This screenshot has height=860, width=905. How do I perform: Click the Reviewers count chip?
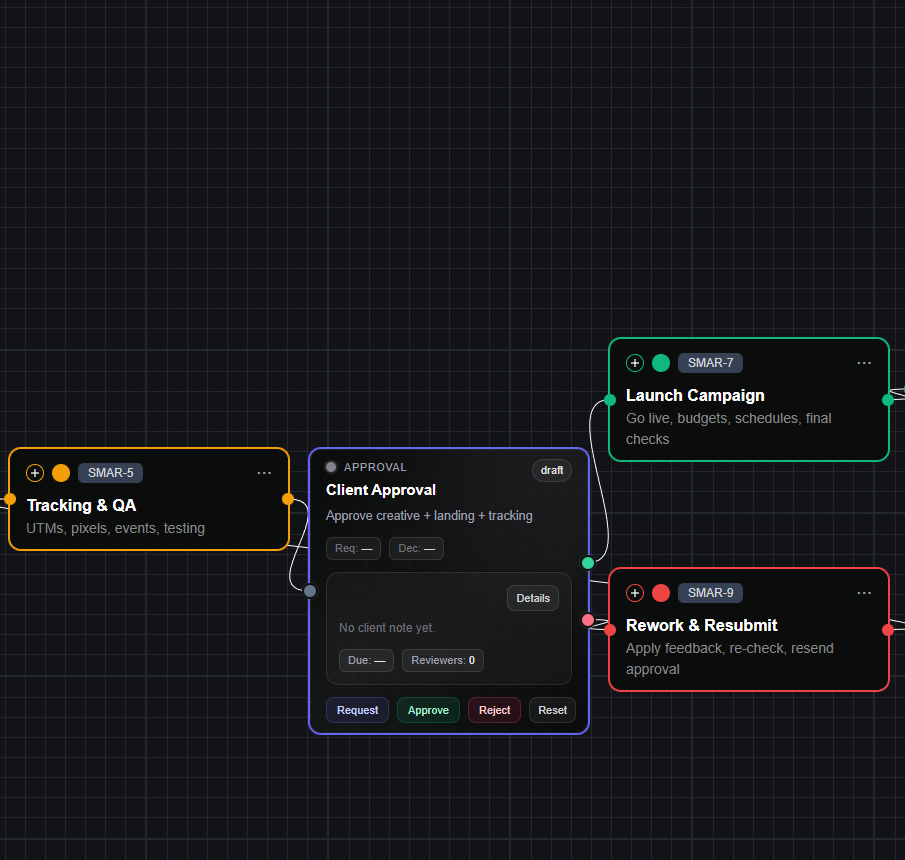(443, 660)
